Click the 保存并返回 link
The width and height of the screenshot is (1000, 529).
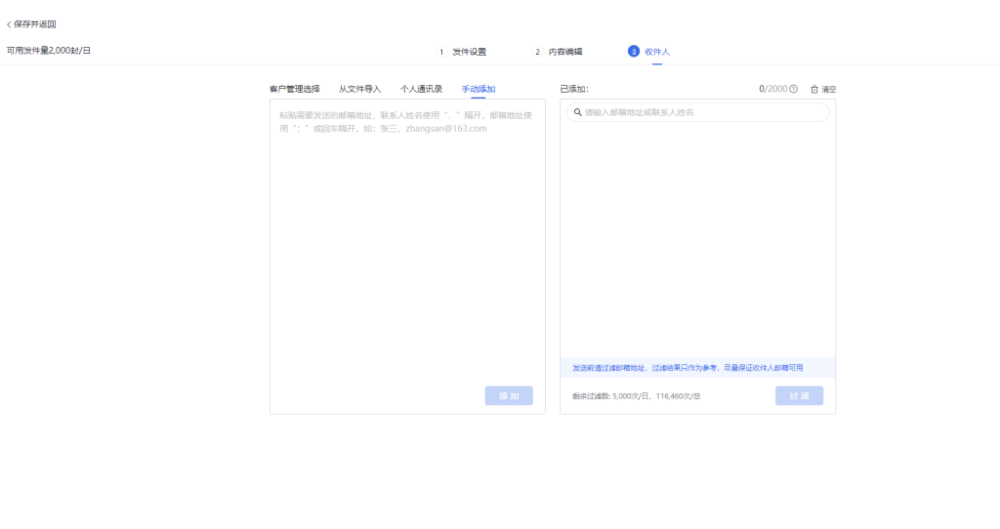click(35, 24)
